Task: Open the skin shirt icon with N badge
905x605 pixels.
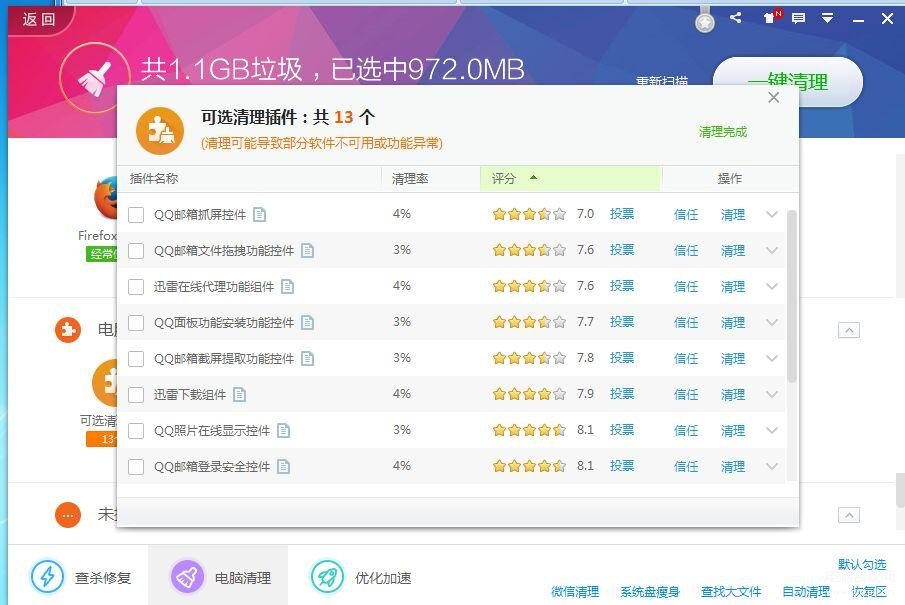Action: click(772, 17)
